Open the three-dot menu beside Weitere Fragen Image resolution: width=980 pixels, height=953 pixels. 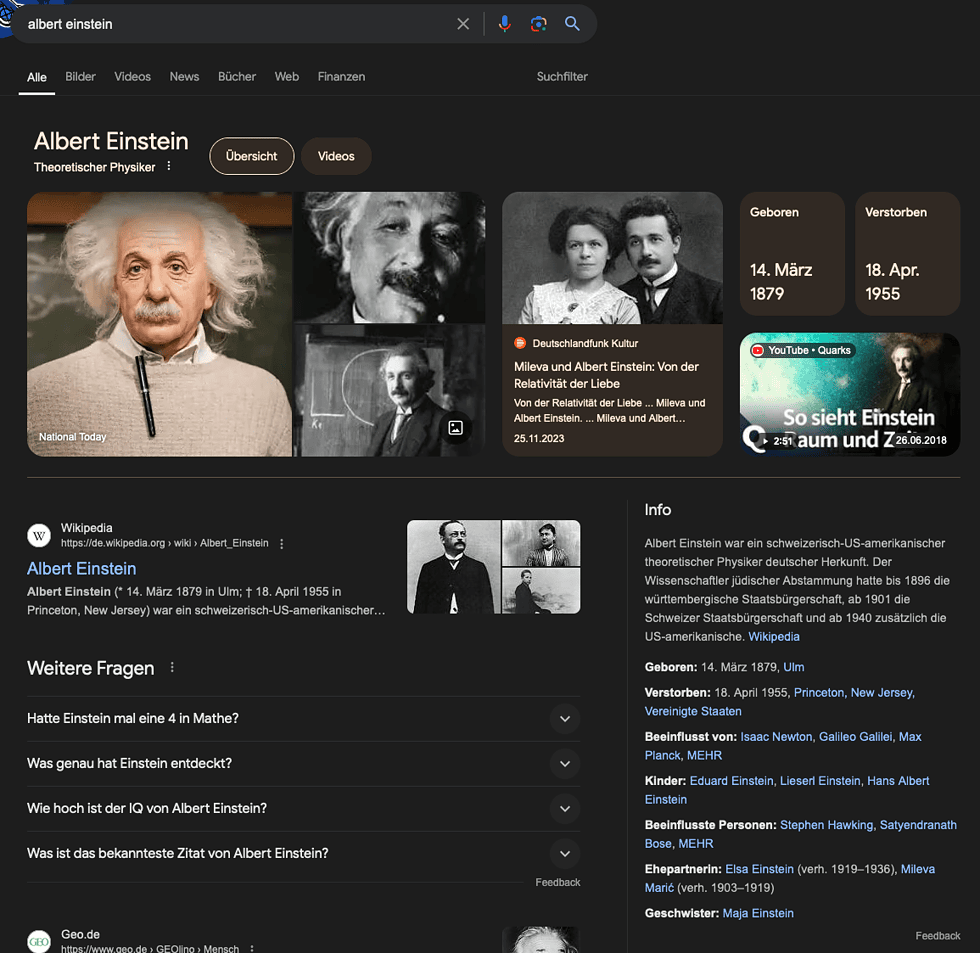[172, 668]
